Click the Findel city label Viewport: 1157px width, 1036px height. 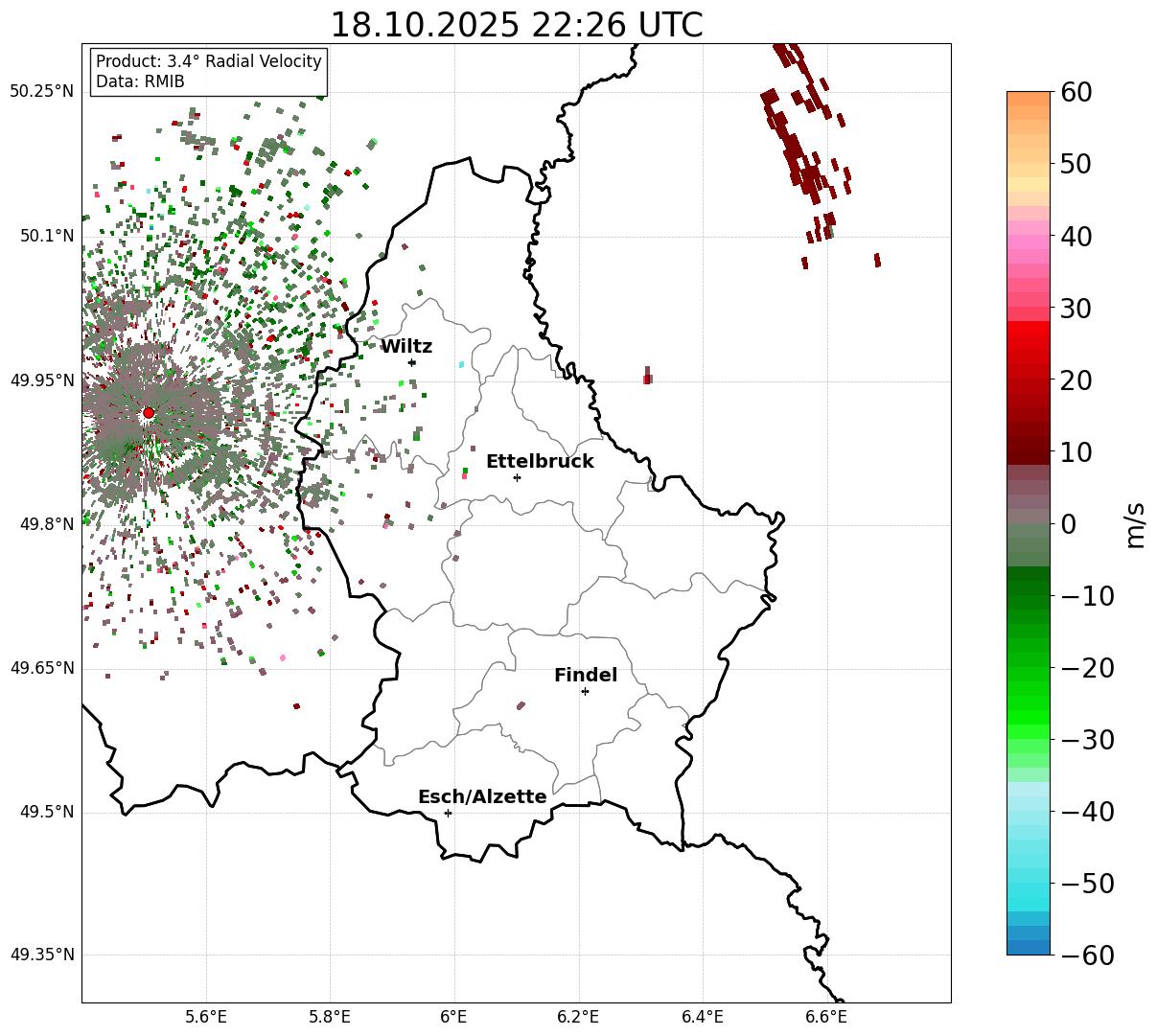point(586,676)
